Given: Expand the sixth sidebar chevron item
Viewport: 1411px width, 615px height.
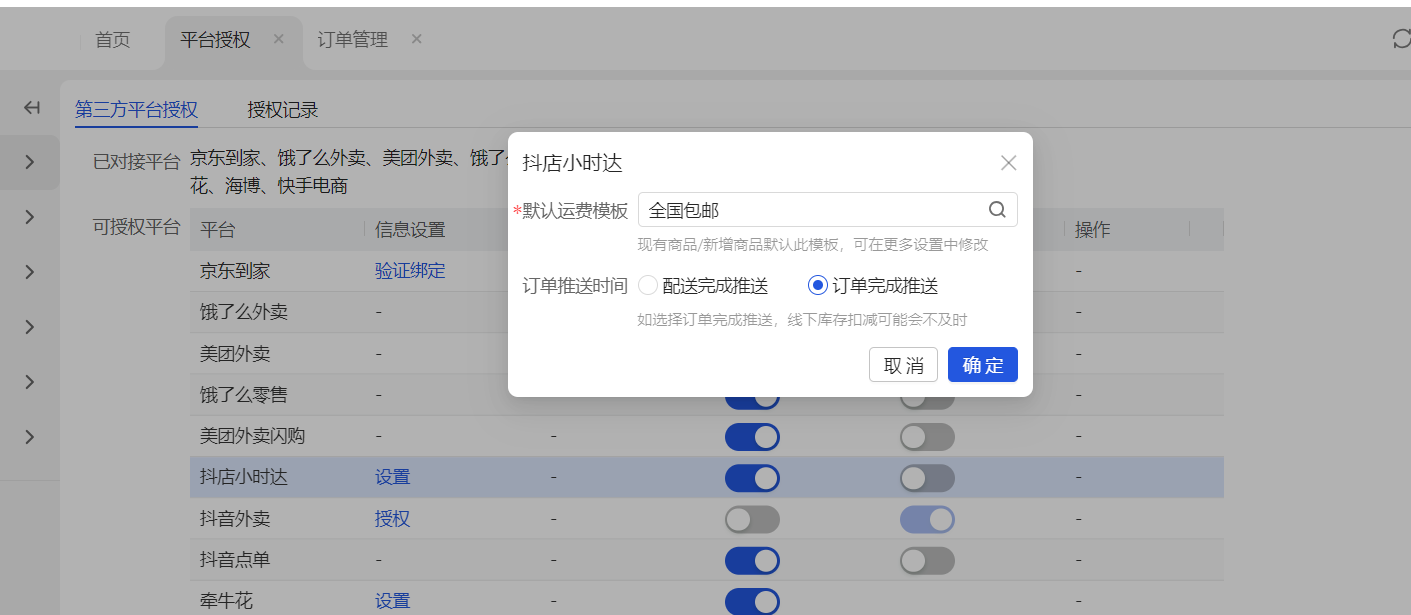Looking at the screenshot, I should click(30, 437).
